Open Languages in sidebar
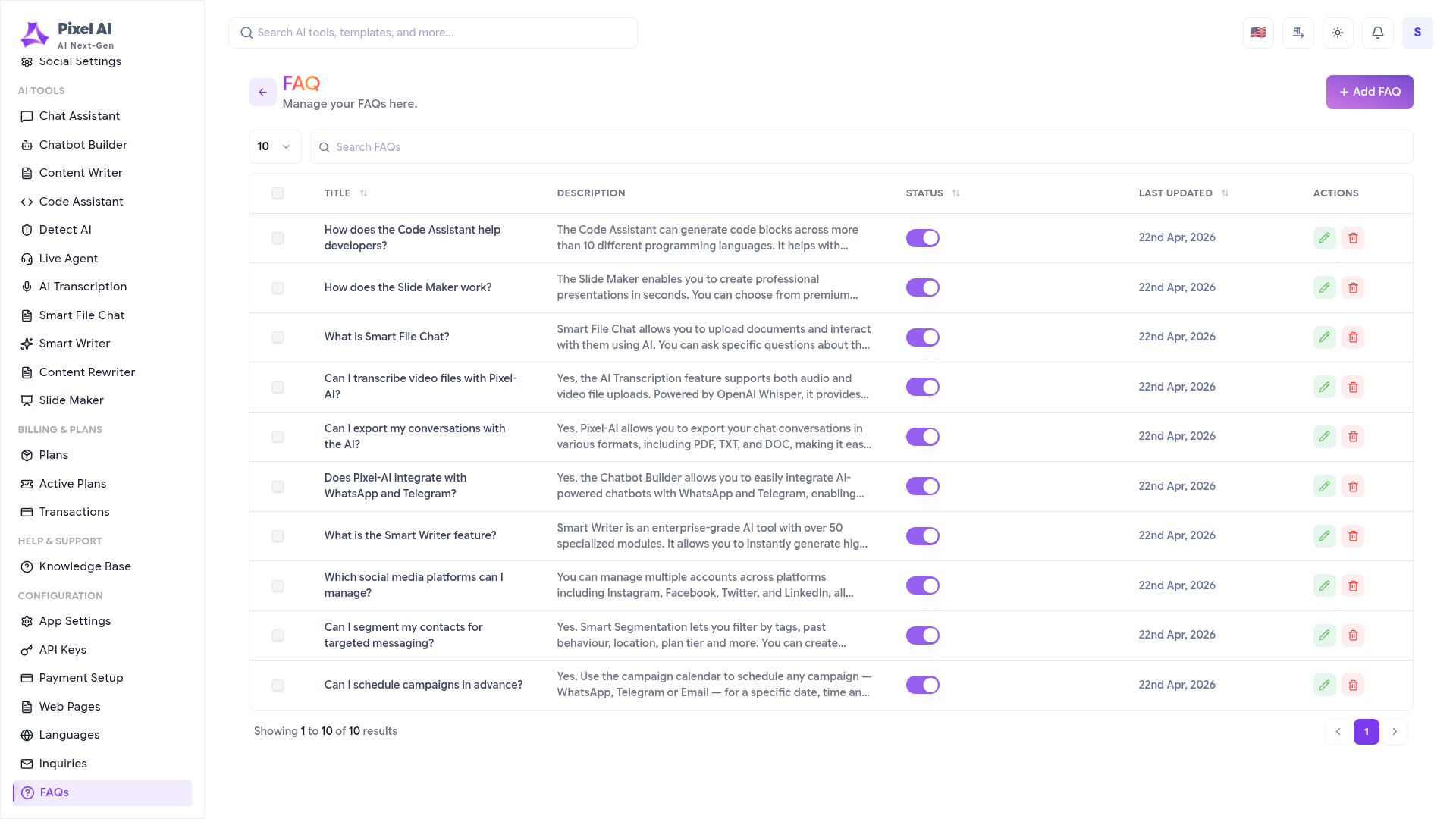The width and height of the screenshot is (1456, 819). click(102, 735)
